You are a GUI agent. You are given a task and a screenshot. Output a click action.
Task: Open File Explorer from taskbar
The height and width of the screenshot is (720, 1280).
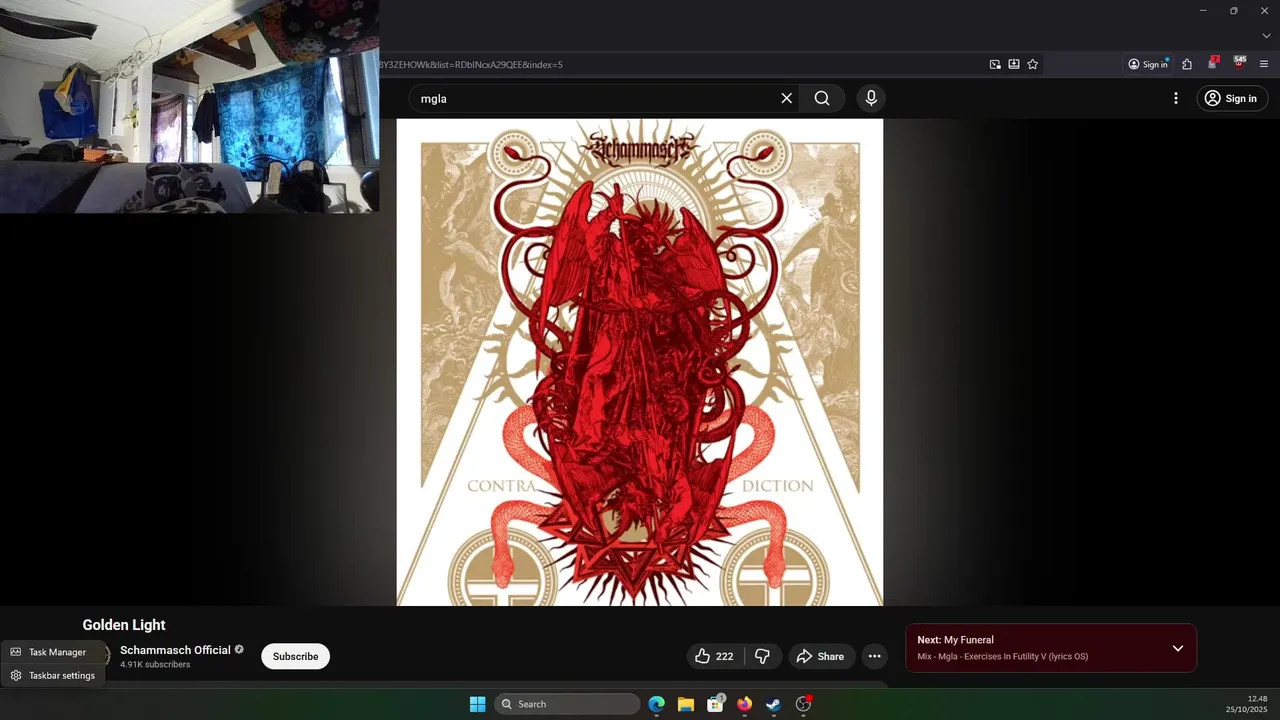point(686,704)
